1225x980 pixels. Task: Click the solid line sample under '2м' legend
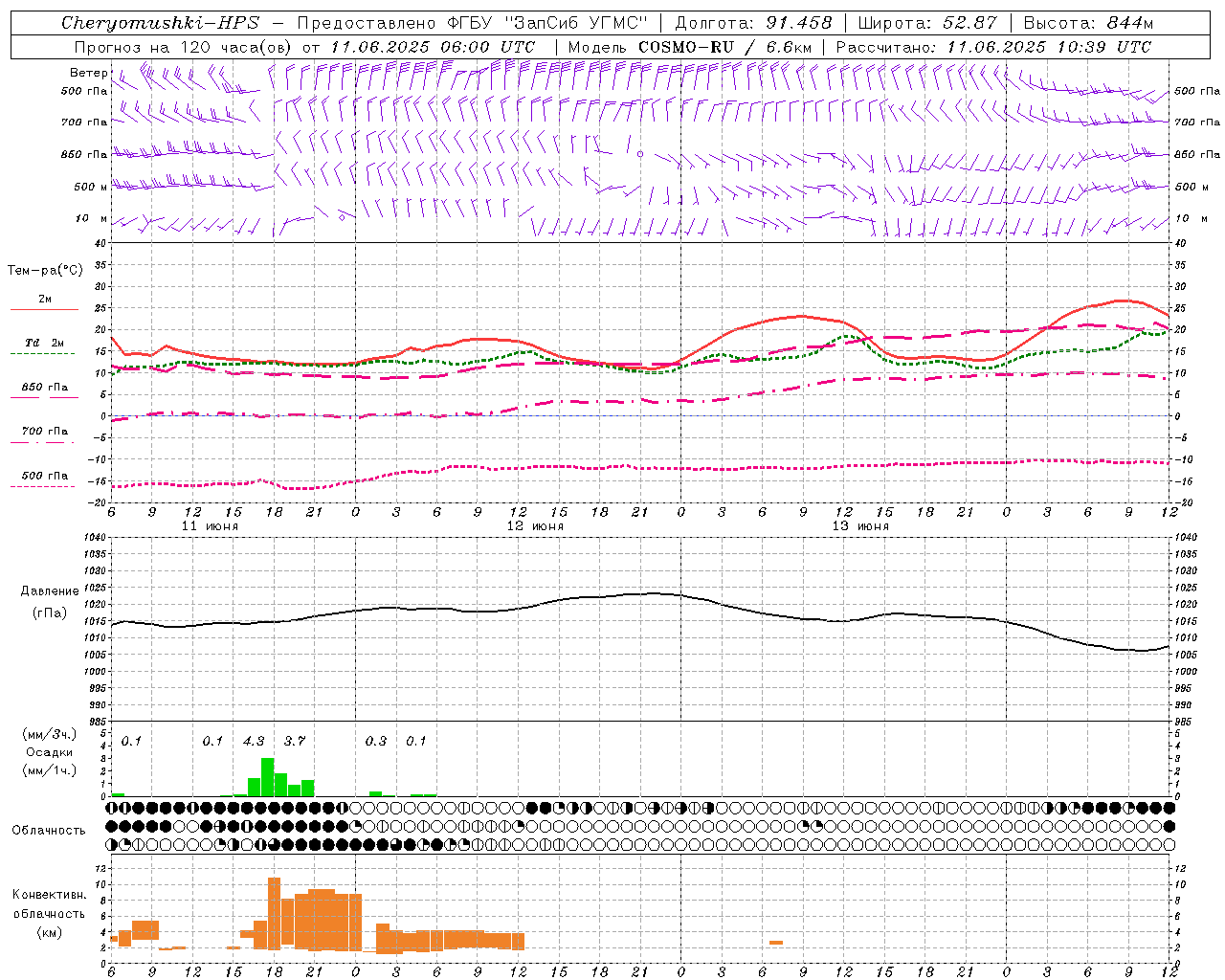point(44,310)
